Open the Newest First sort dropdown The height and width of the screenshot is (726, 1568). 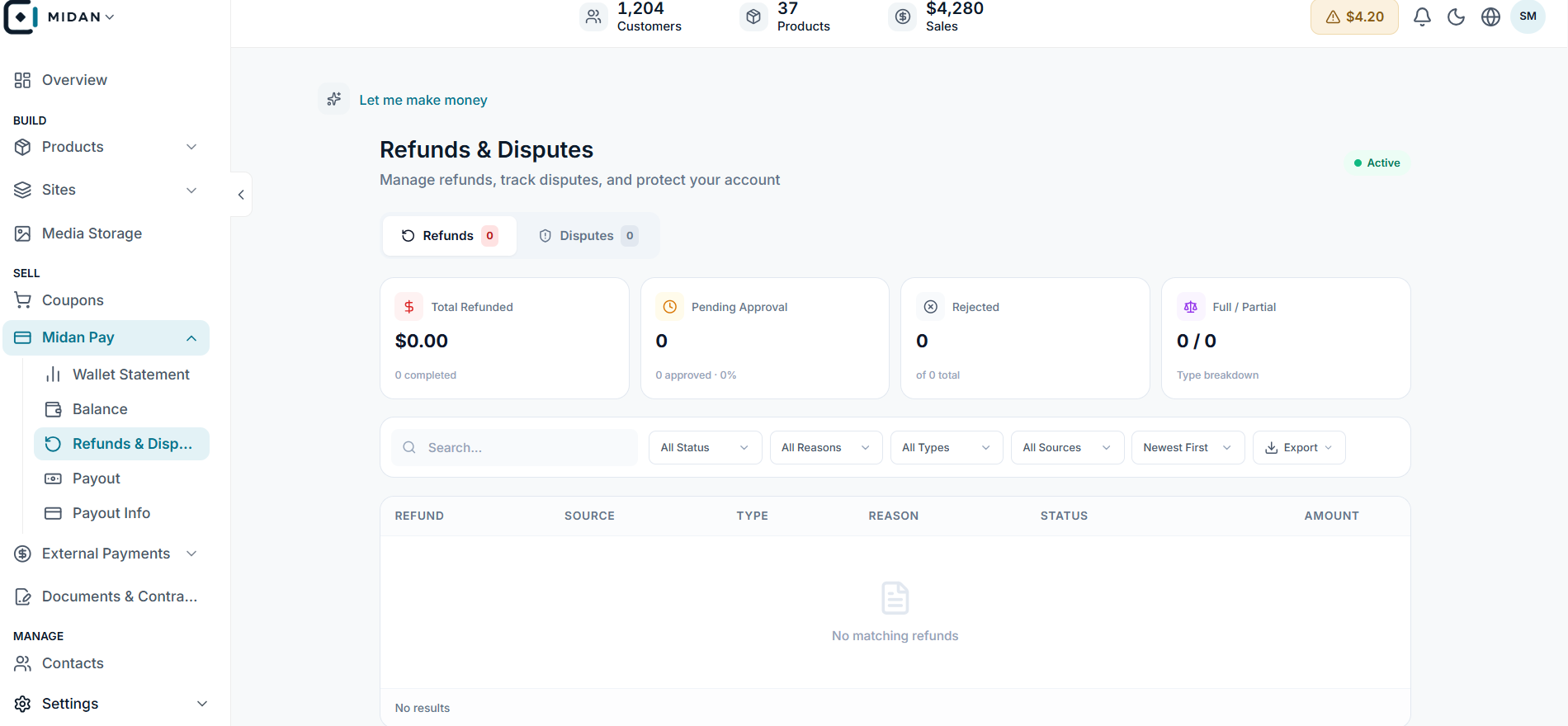[1188, 447]
